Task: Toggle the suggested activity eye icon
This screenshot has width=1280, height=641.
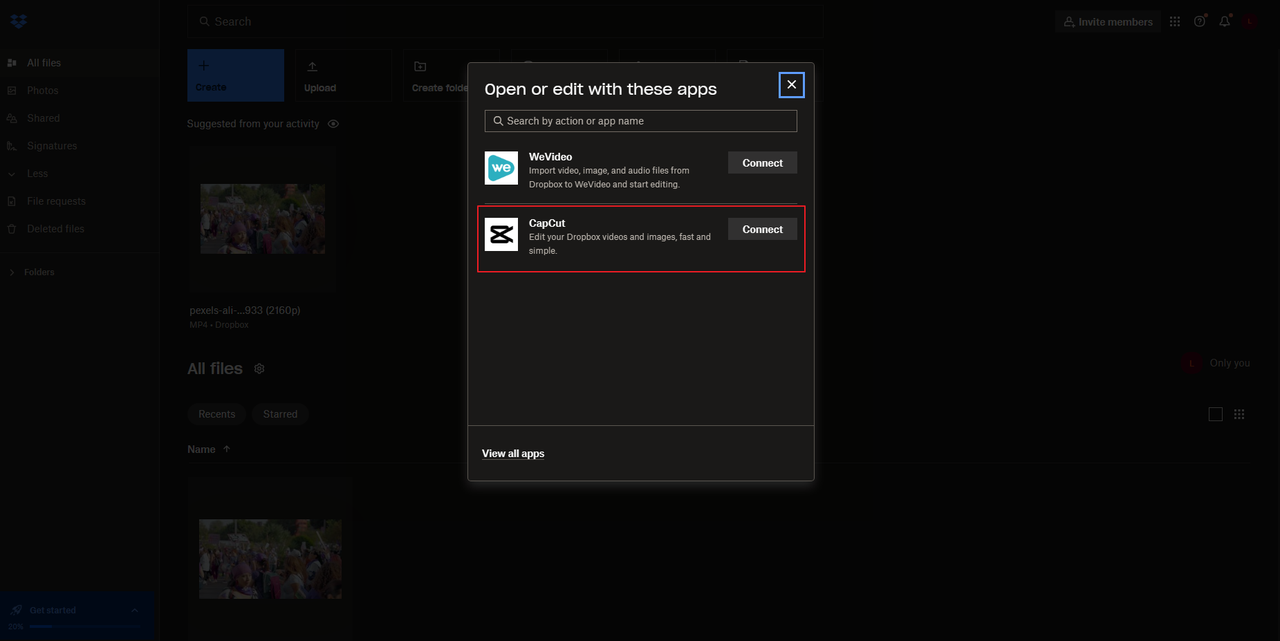Action: tap(333, 124)
